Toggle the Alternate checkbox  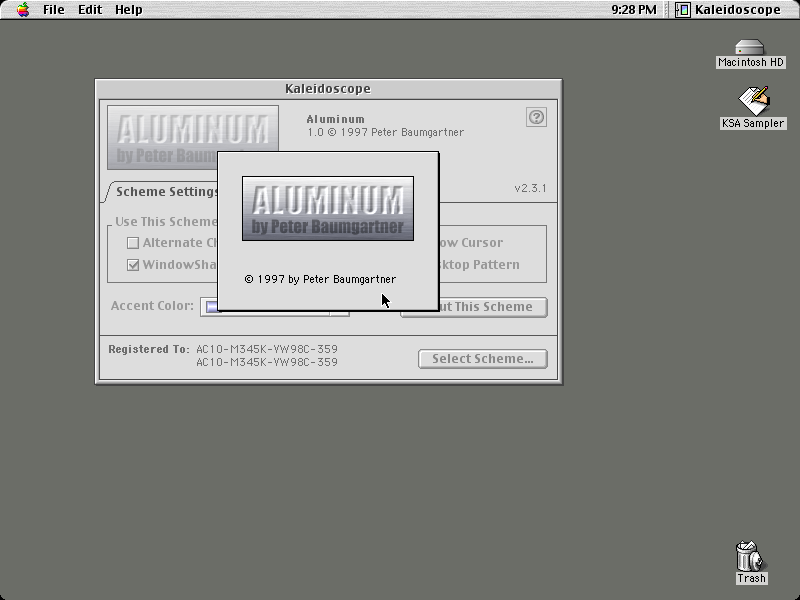[133, 243]
